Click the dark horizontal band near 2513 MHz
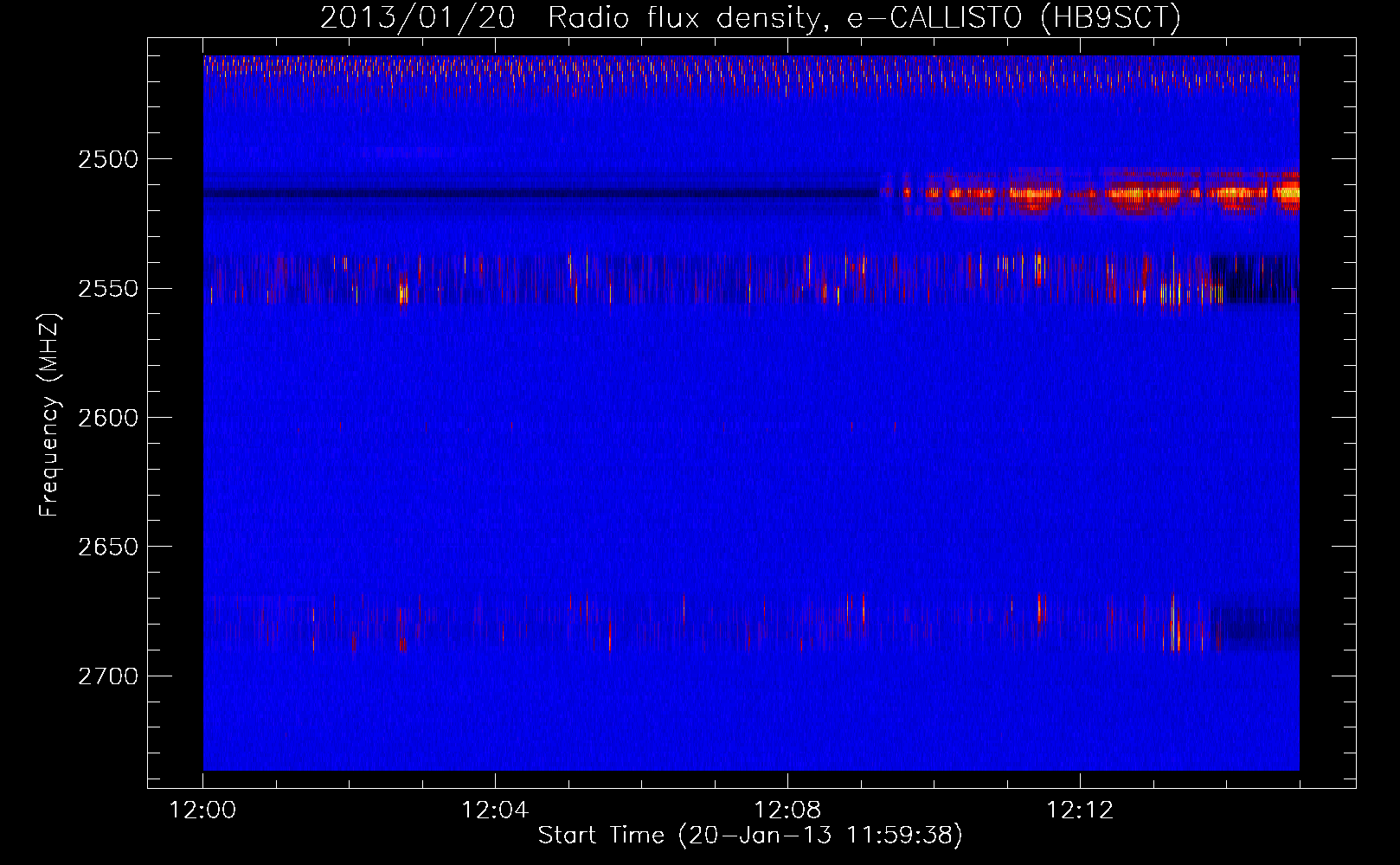The width and height of the screenshot is (1400, 865). [x=541, y=193]
